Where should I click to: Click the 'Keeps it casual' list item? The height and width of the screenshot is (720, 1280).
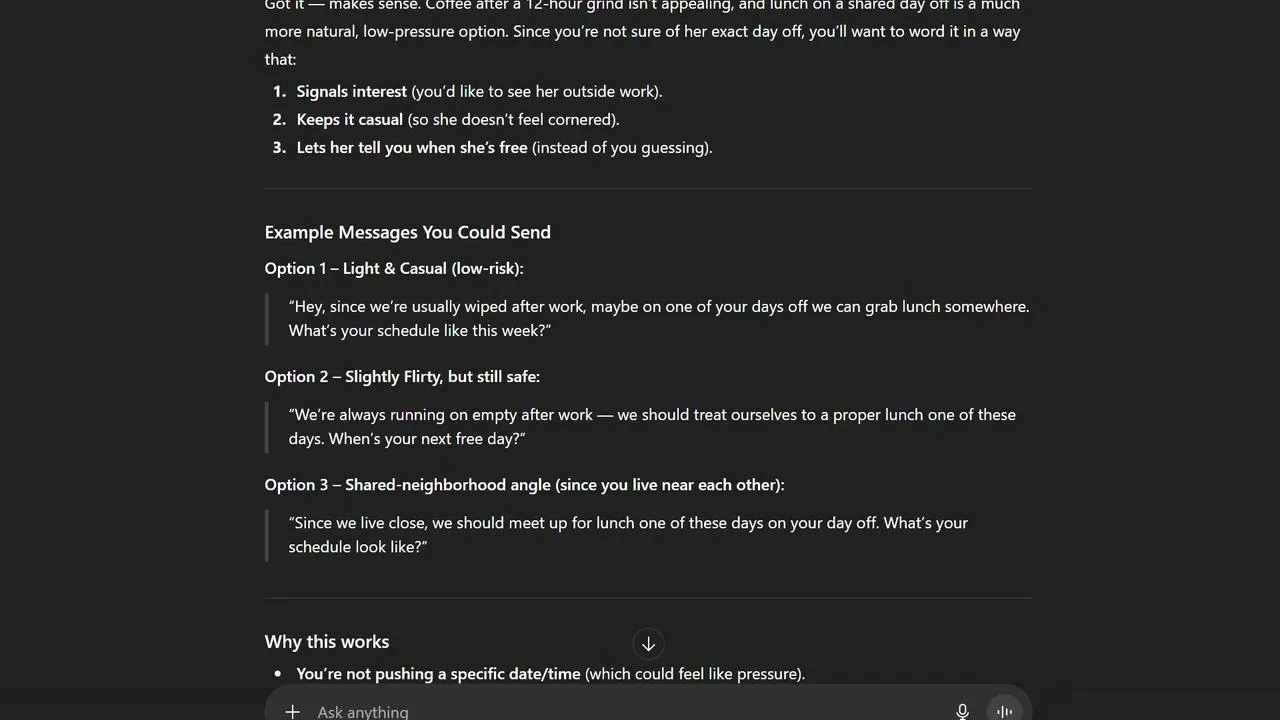pyautogui.click(x=457, y=119)
